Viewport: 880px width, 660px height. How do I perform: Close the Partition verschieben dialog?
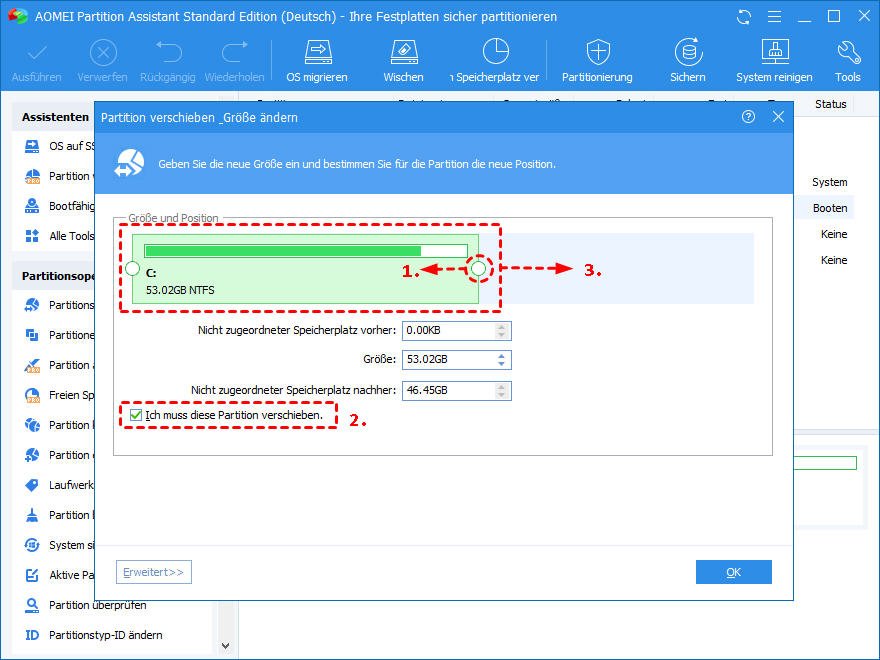778,117
